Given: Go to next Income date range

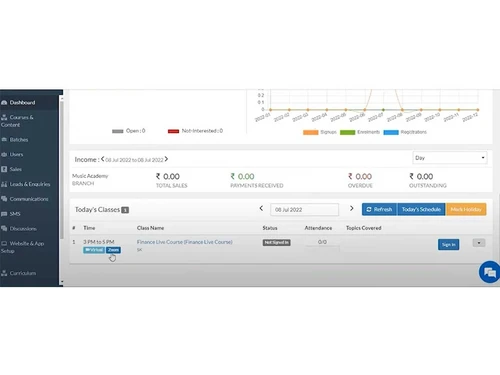Looking at the screenshot, I should pos(166,159).
